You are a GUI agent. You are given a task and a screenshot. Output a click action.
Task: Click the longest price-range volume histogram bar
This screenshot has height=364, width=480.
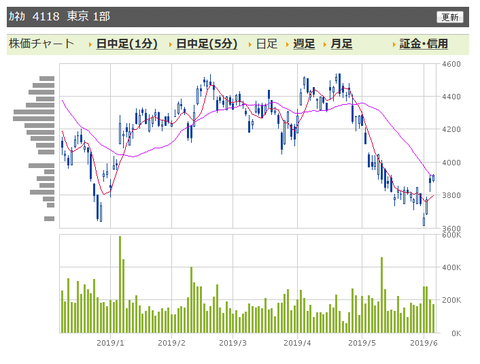tap(34, 118)
